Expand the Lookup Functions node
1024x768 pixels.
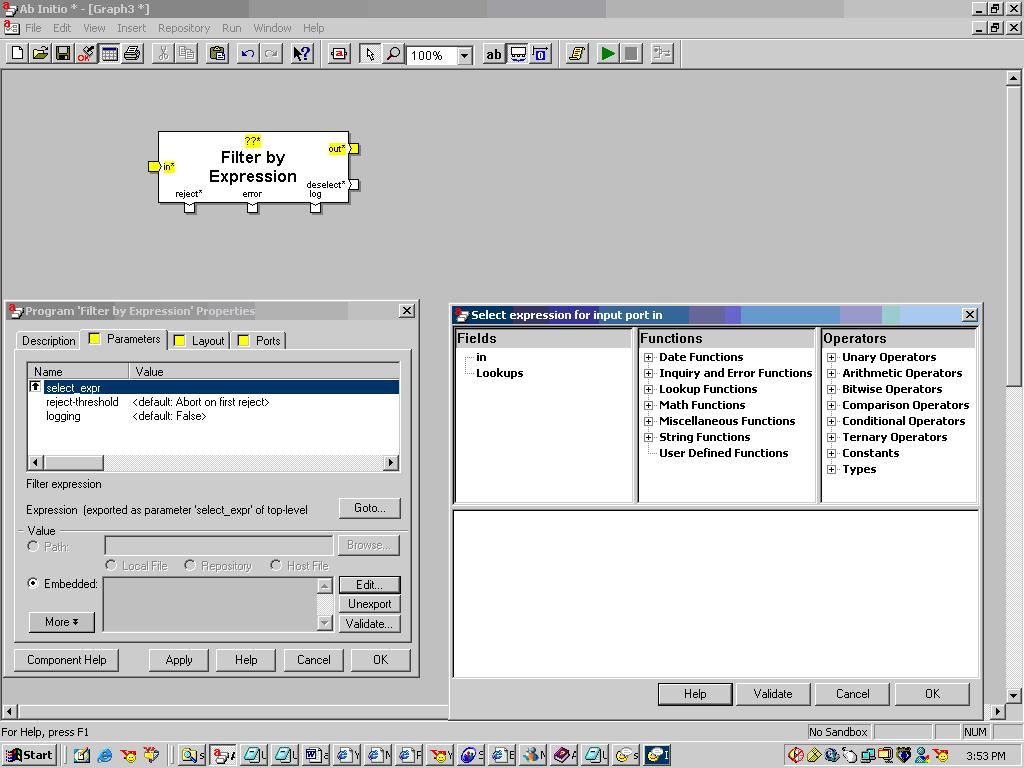[648, 389]
